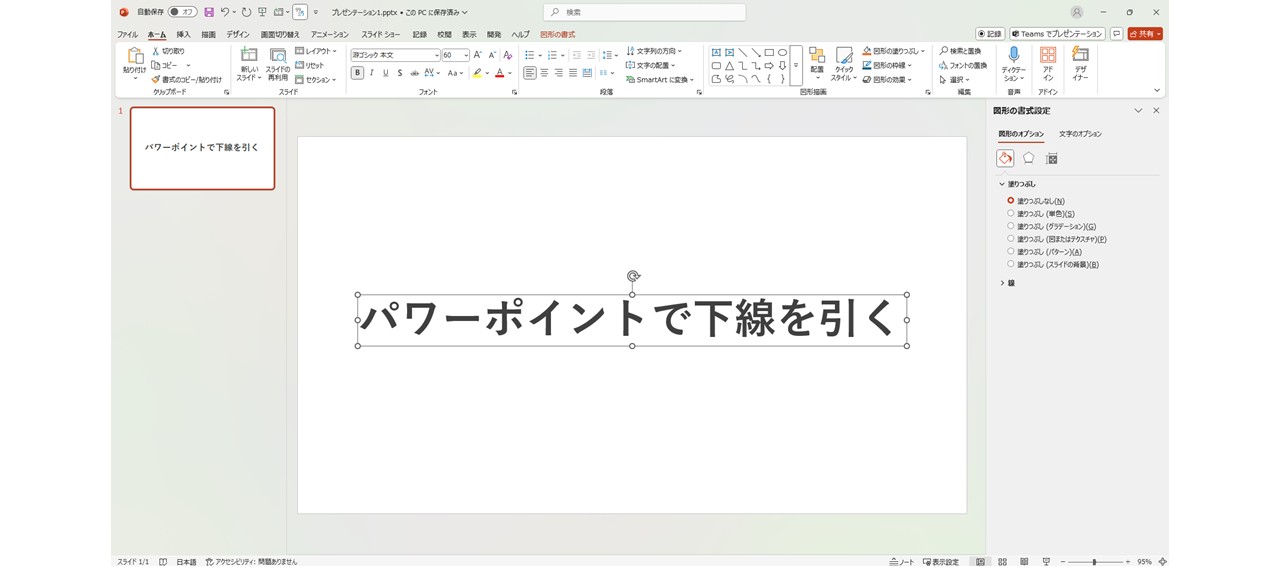Viewport: 1280px width, 571px height.
Task: Open レイアウト layout dropdown
Action: [316, 51]
